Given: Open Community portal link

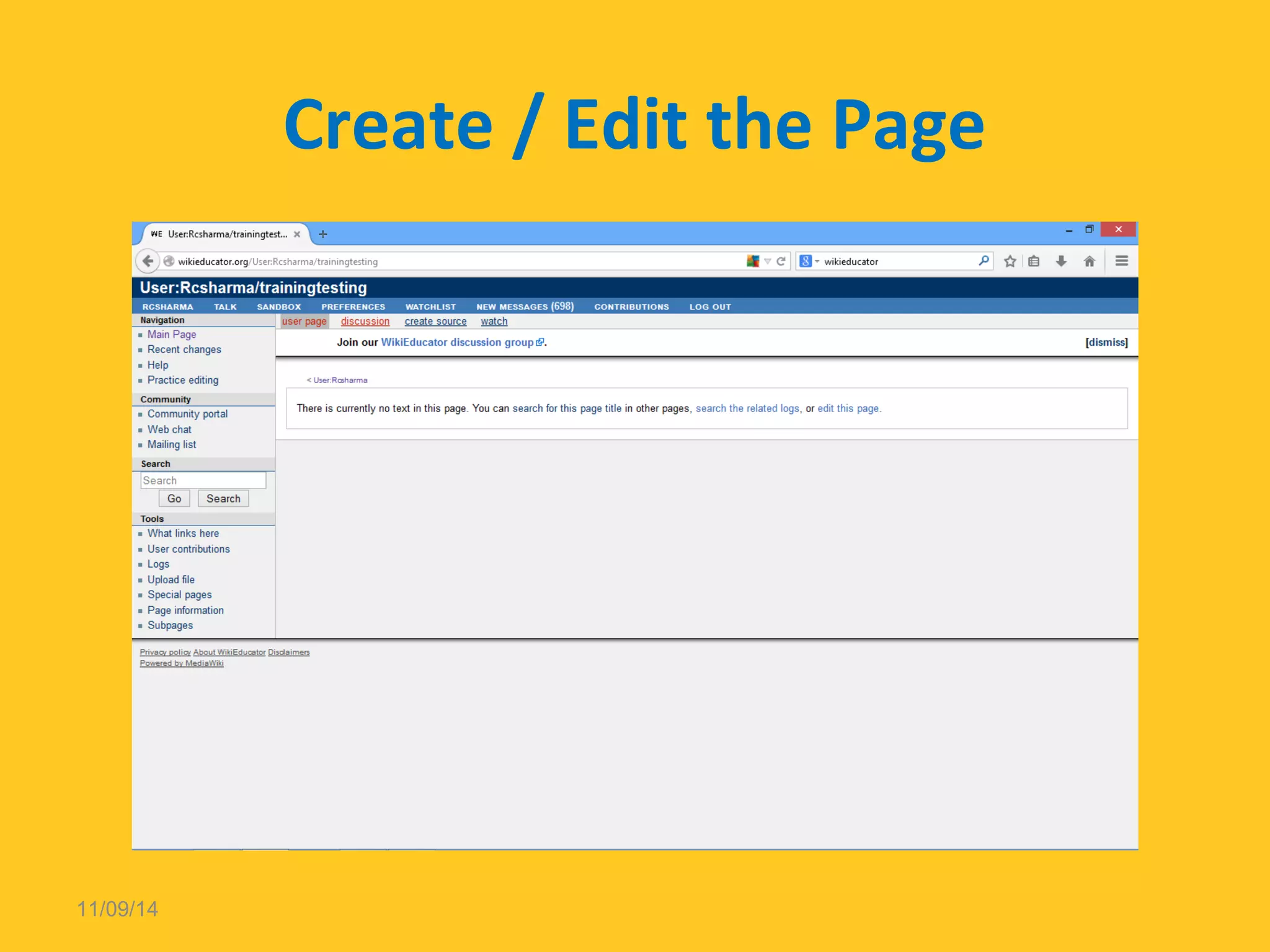Looking at the screenshot, I should (187, 414).
